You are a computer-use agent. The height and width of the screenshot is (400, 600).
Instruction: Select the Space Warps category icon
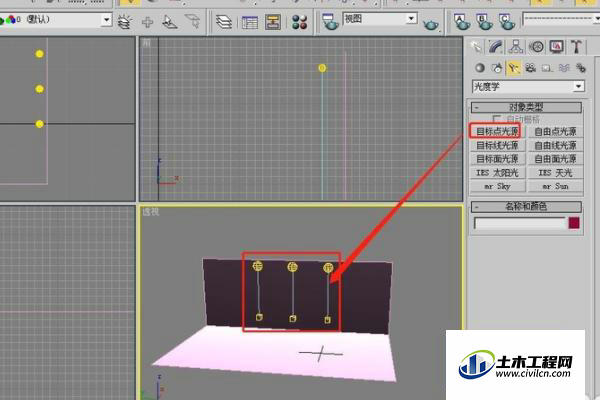564,68
